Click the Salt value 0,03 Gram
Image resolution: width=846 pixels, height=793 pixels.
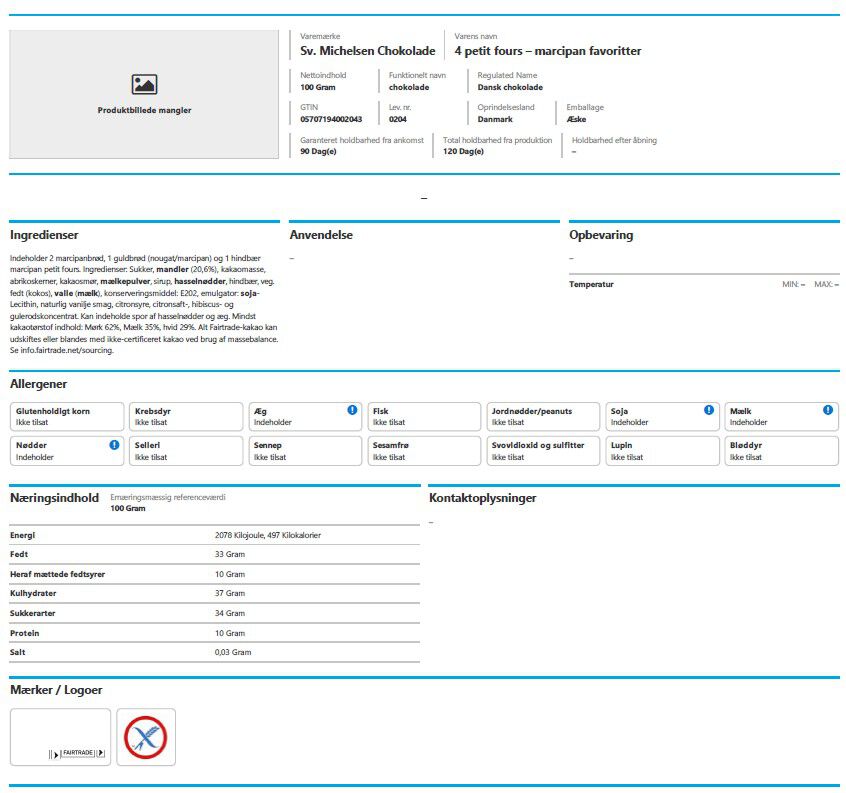pos(233,652)
